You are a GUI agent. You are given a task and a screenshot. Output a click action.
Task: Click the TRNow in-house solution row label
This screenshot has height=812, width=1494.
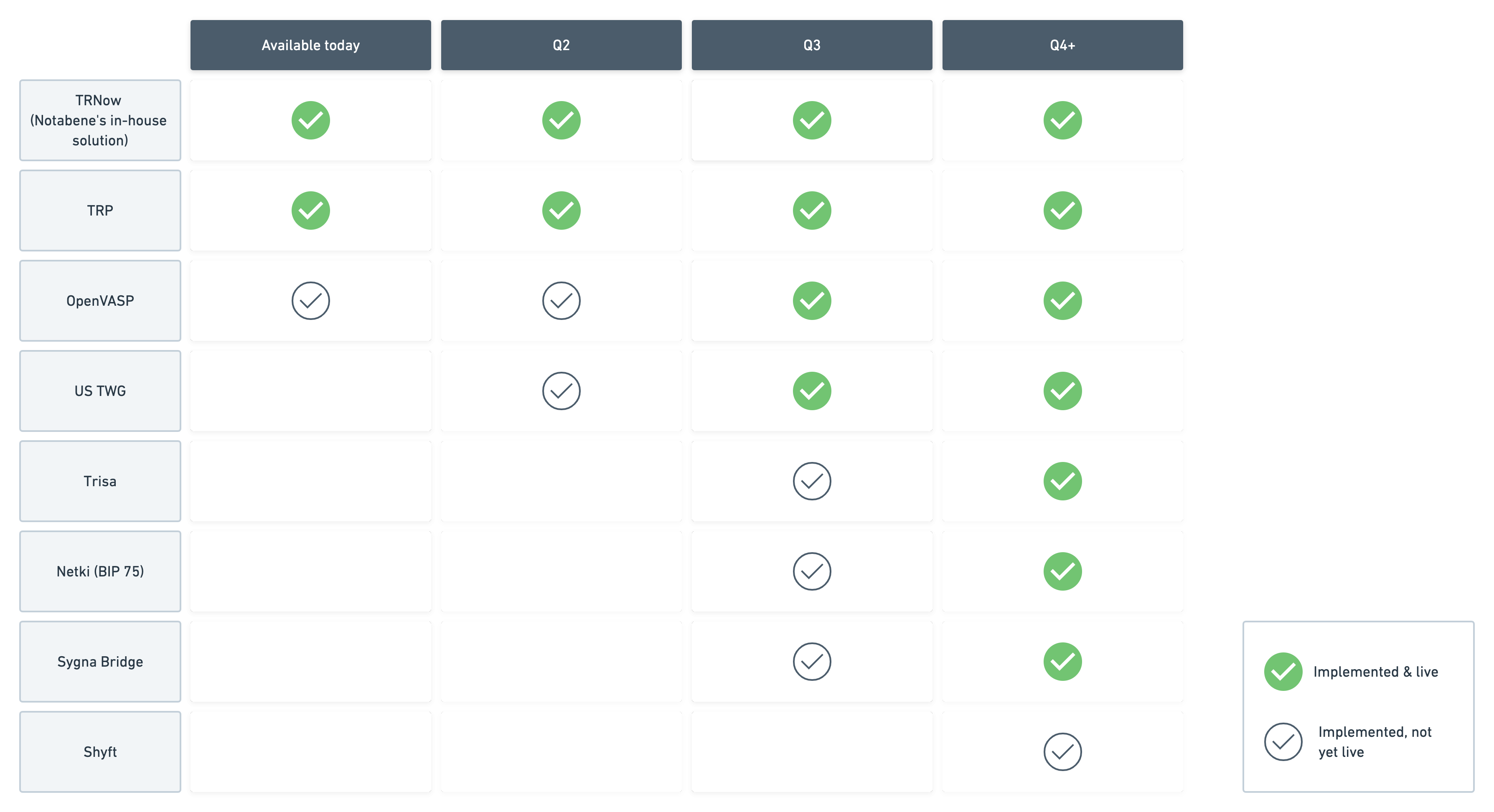(100, 120)
